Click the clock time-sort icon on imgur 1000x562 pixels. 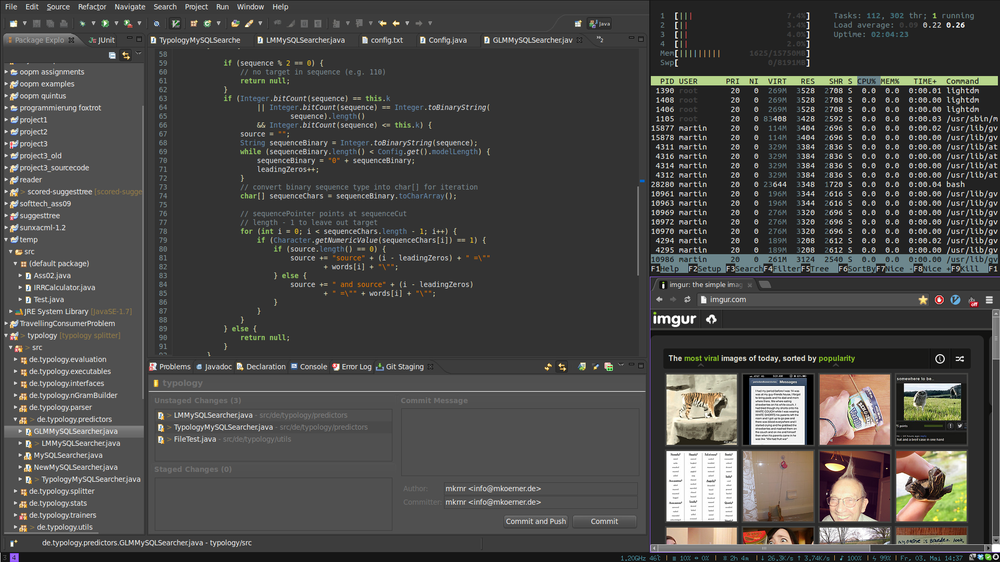click(x=939, y=358)
